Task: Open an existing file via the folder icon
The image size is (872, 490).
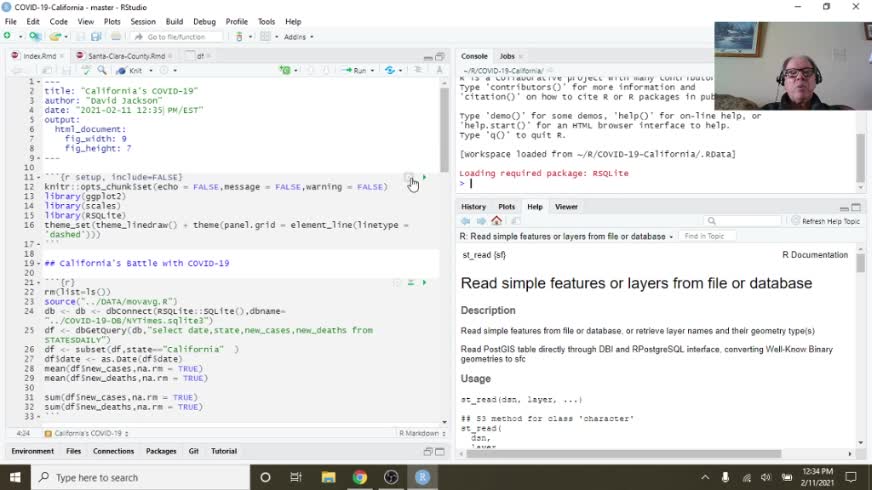Action: 54,37
